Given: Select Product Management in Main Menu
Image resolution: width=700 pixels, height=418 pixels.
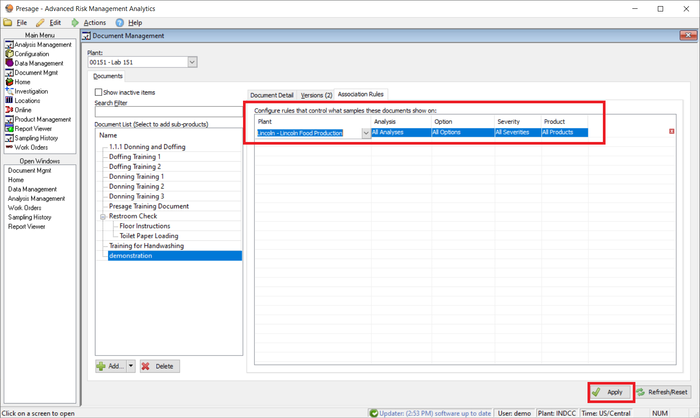Looking at the screenshot, I should coord(43,119).
